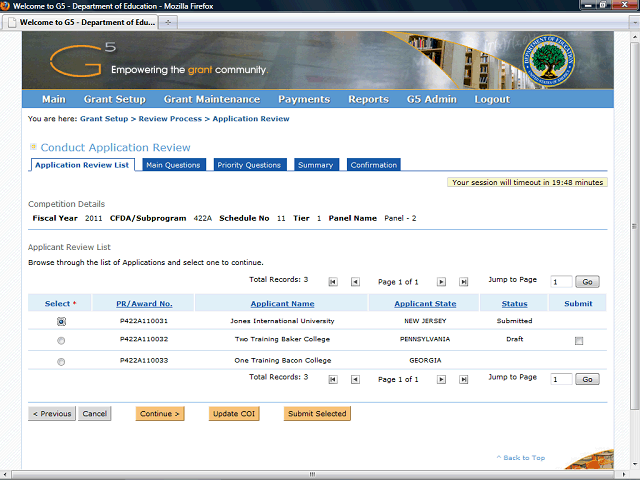640x480 pixels.
Task: Click first-page icon in top pagination
Action: [x=333, y=282]
